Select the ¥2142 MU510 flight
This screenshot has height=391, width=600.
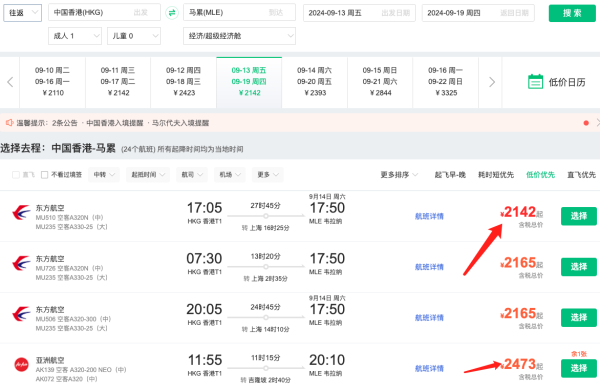[579, 216]
